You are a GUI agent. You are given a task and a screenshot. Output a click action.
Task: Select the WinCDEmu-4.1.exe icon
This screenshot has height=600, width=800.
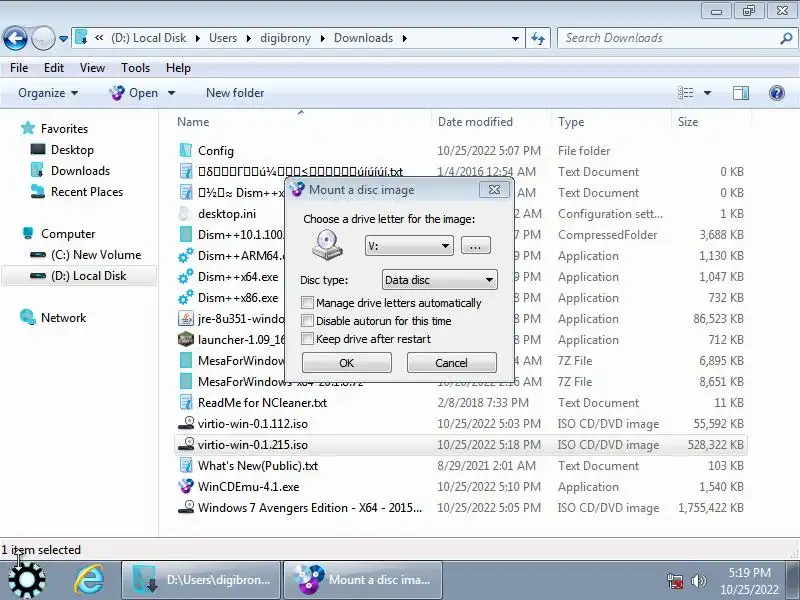pyautogui.click(x=186, y=487)
